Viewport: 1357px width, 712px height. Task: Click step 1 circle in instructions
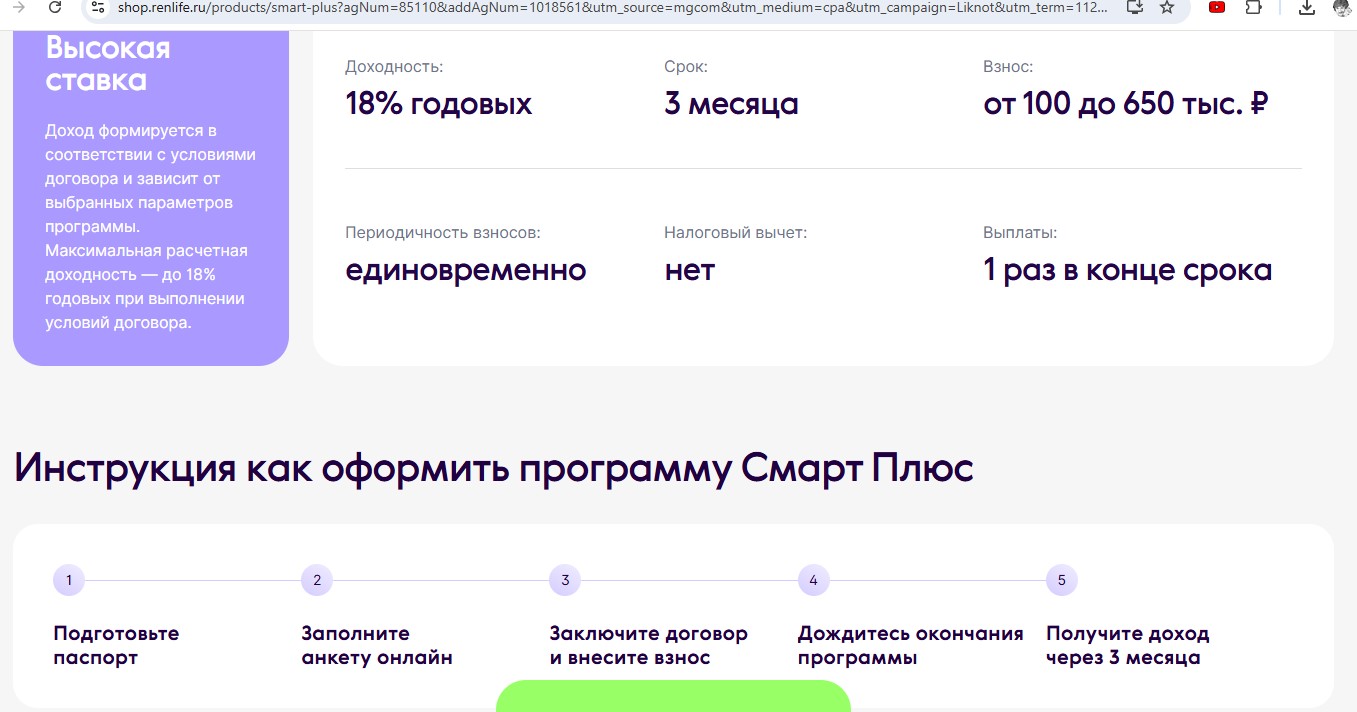point(69,580)
